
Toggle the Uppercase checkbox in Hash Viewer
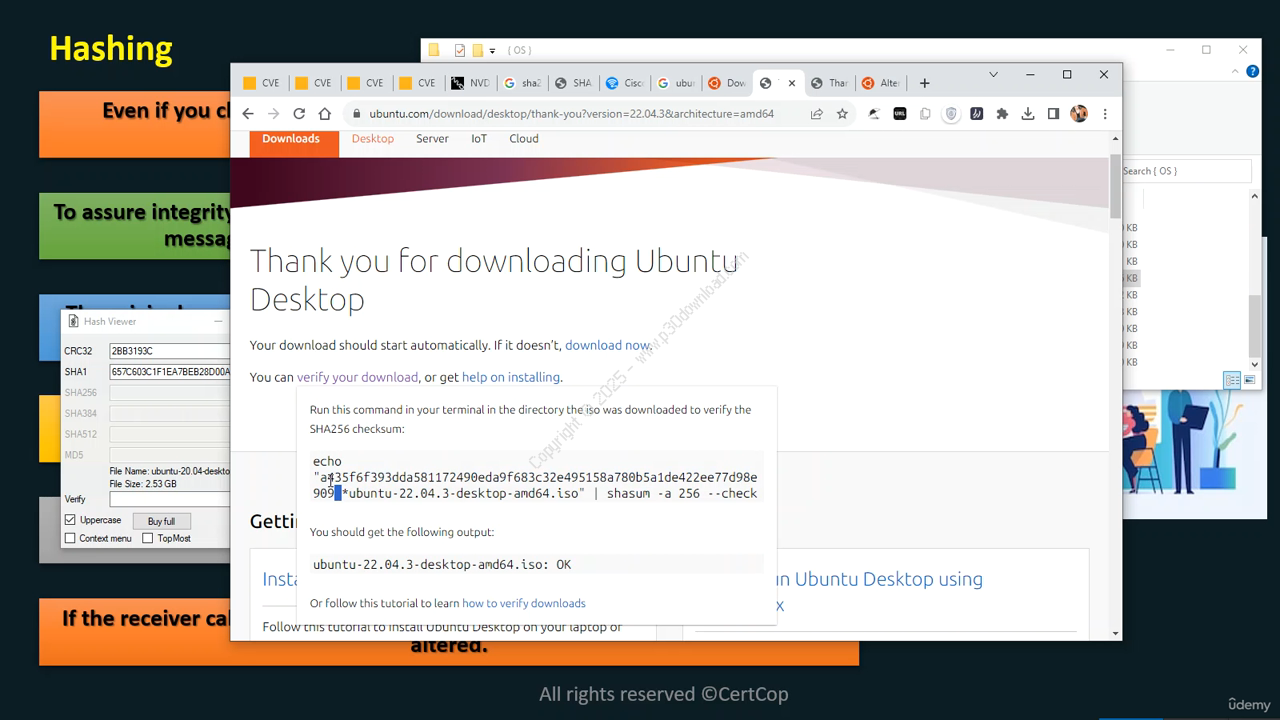pos(70,521)
